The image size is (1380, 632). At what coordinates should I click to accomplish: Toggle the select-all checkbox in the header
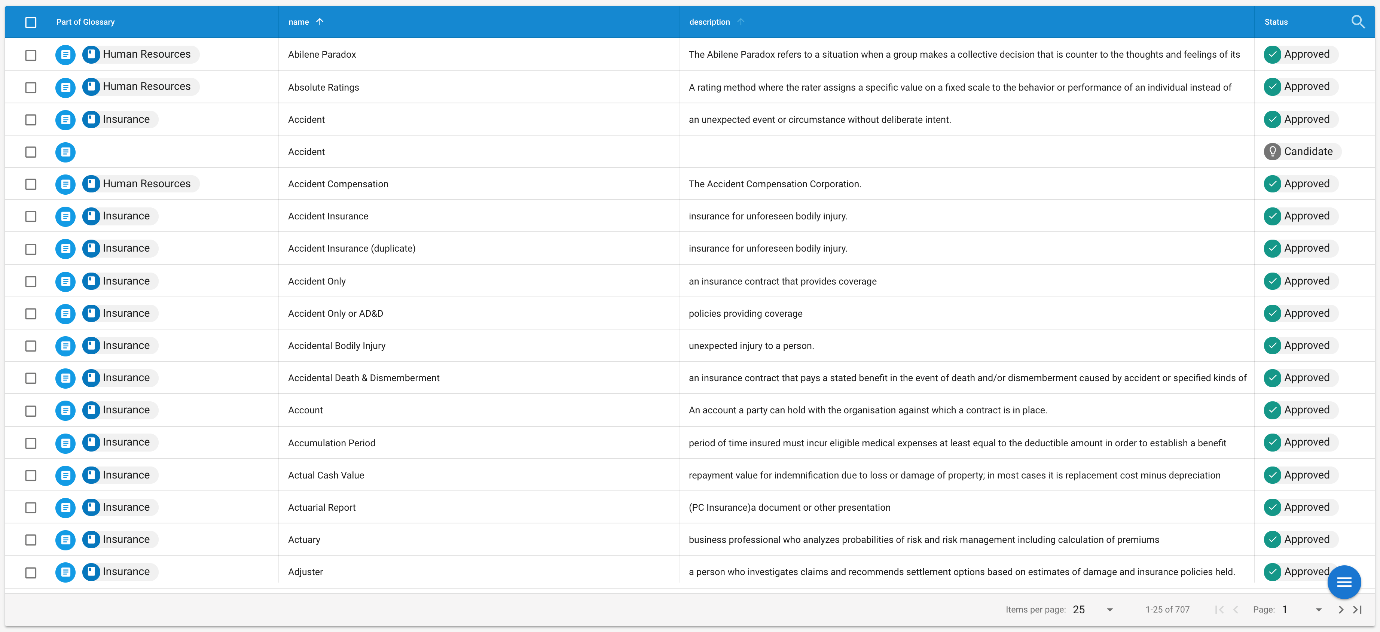click(31, 22)
